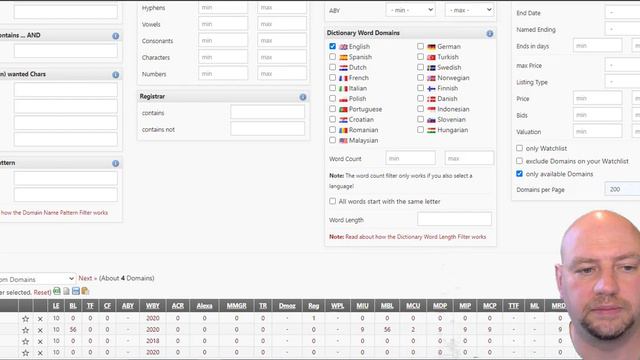Viewport: 640px width, 360px height.
Task: Star the row with WBY 2018
Action: pyautogui.click(x=25, y=341)
